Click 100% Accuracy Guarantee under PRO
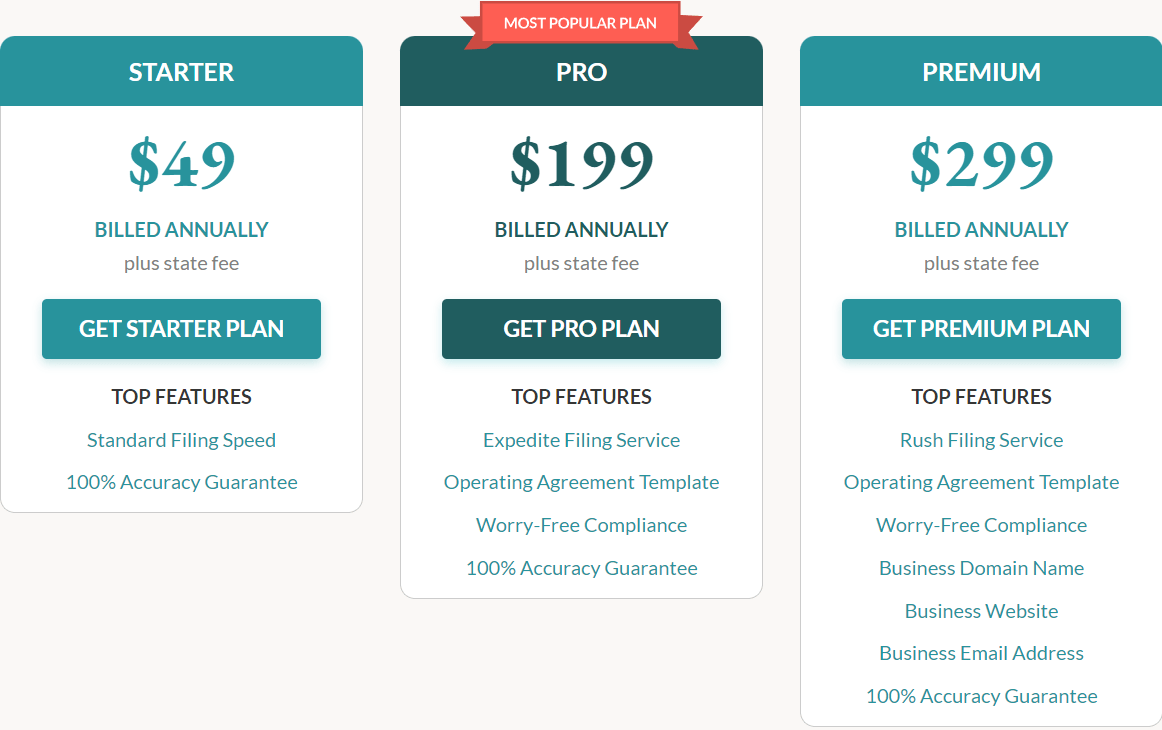1162x730 pixels. (581, 567)
